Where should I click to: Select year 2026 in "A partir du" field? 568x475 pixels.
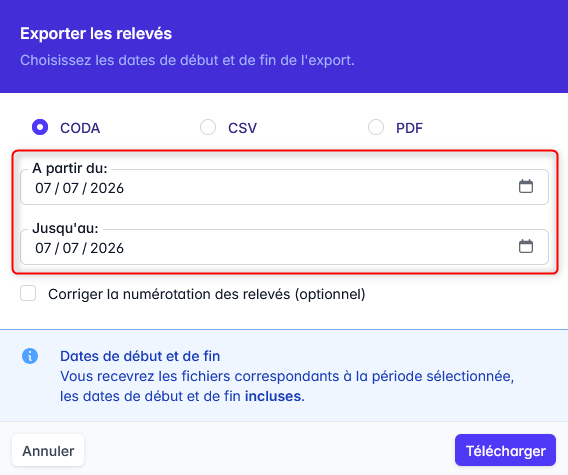pyautogui.click(x=107, y=188)
